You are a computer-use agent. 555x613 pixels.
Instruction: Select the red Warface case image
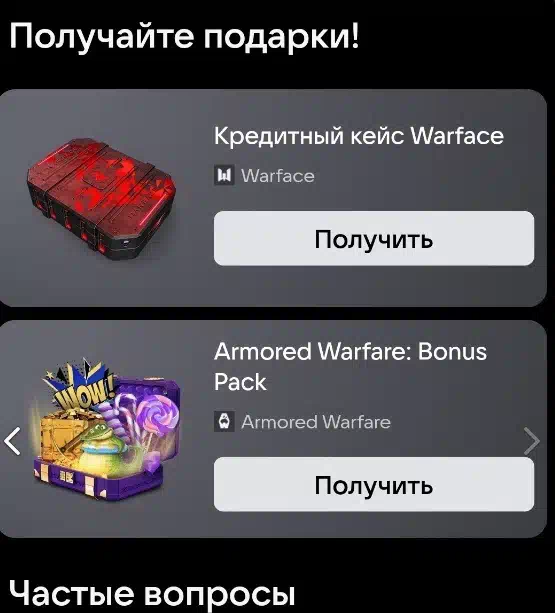102,198
